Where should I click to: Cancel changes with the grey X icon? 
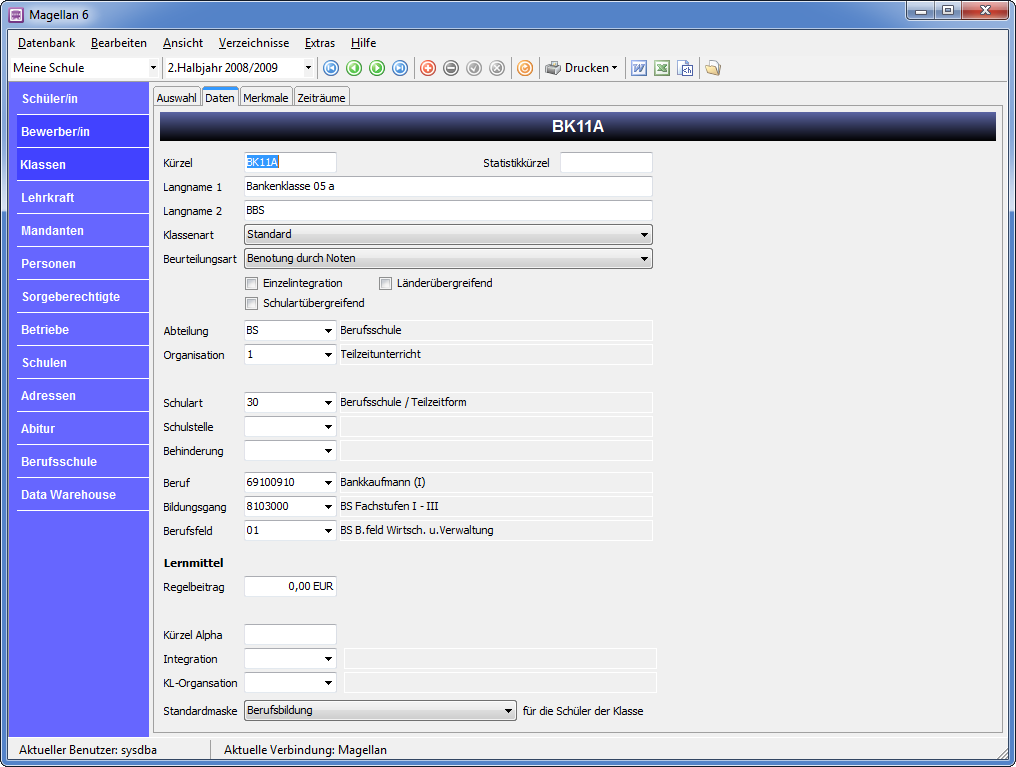point(497,68)
